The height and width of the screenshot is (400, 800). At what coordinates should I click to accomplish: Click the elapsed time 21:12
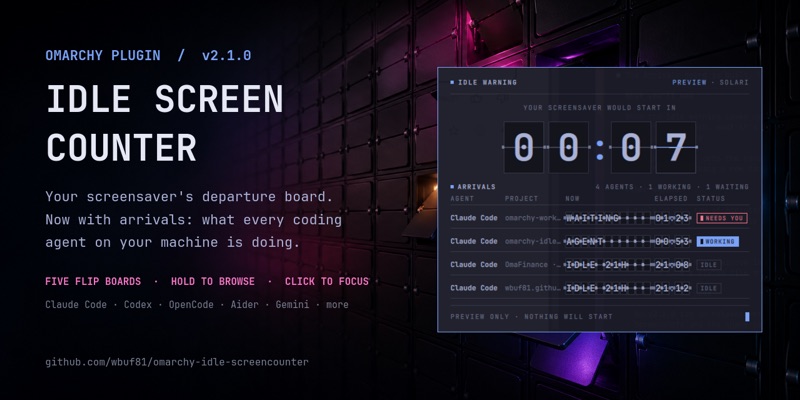tap(672, 288)
